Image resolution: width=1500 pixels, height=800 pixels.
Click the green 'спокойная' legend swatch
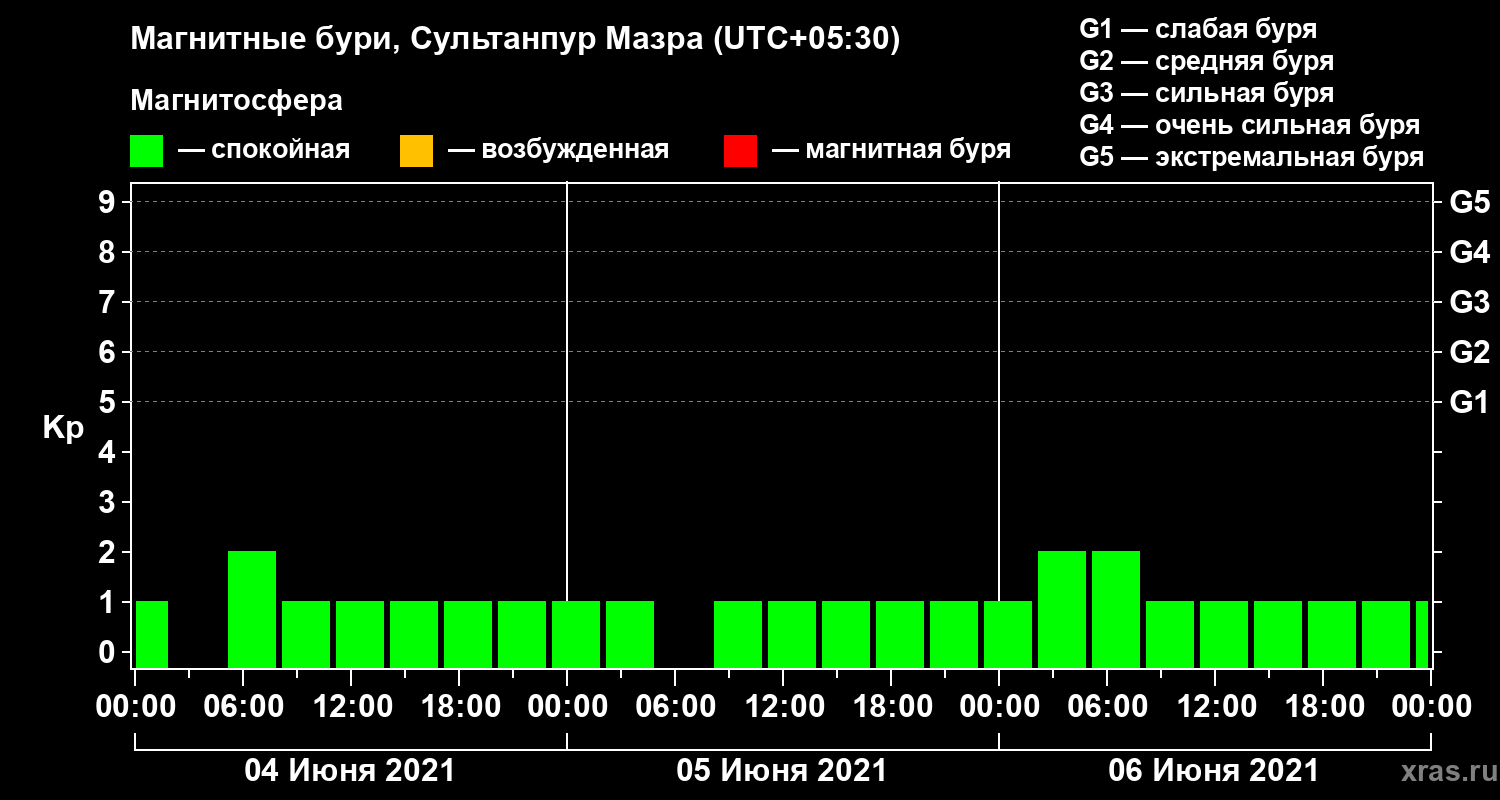[x=146, y=151]
